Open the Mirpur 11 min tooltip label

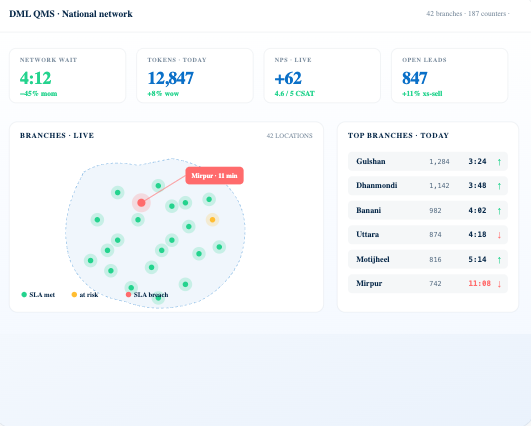pos(214,175)
